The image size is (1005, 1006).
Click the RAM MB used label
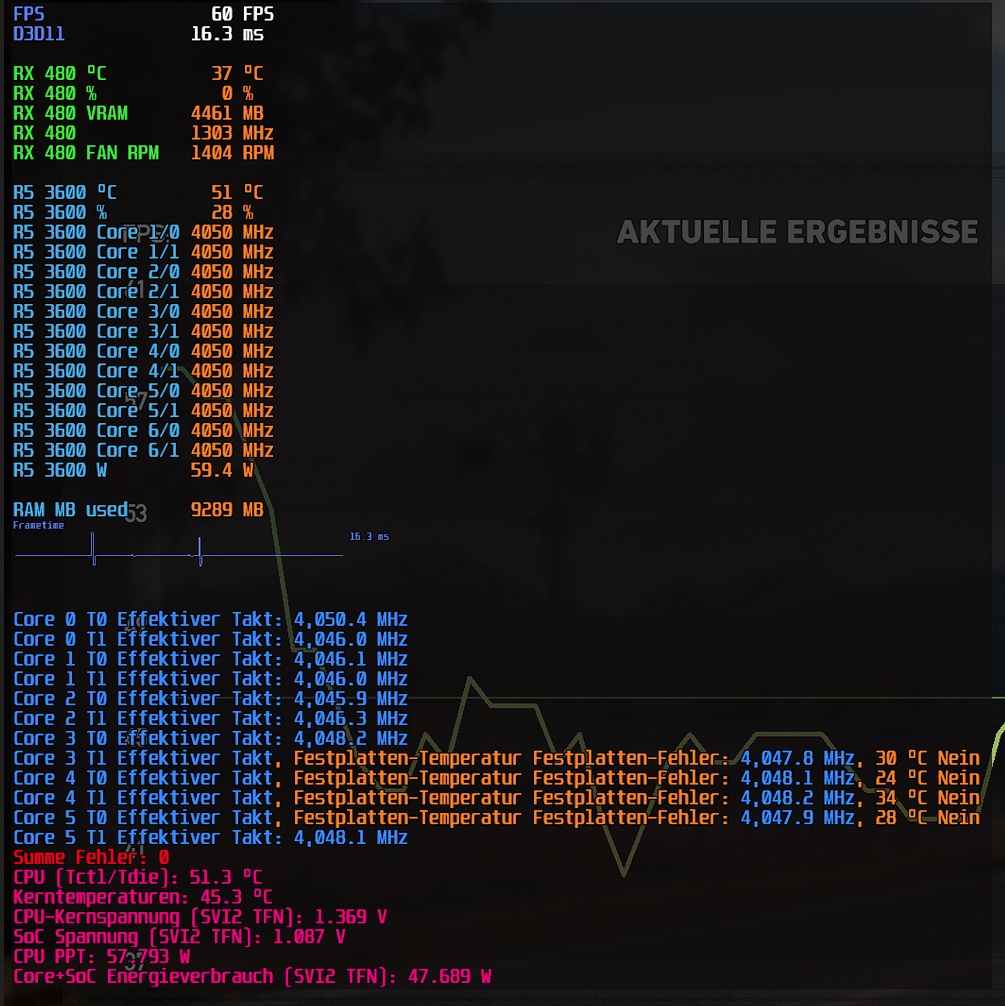(x=71, y=510)
